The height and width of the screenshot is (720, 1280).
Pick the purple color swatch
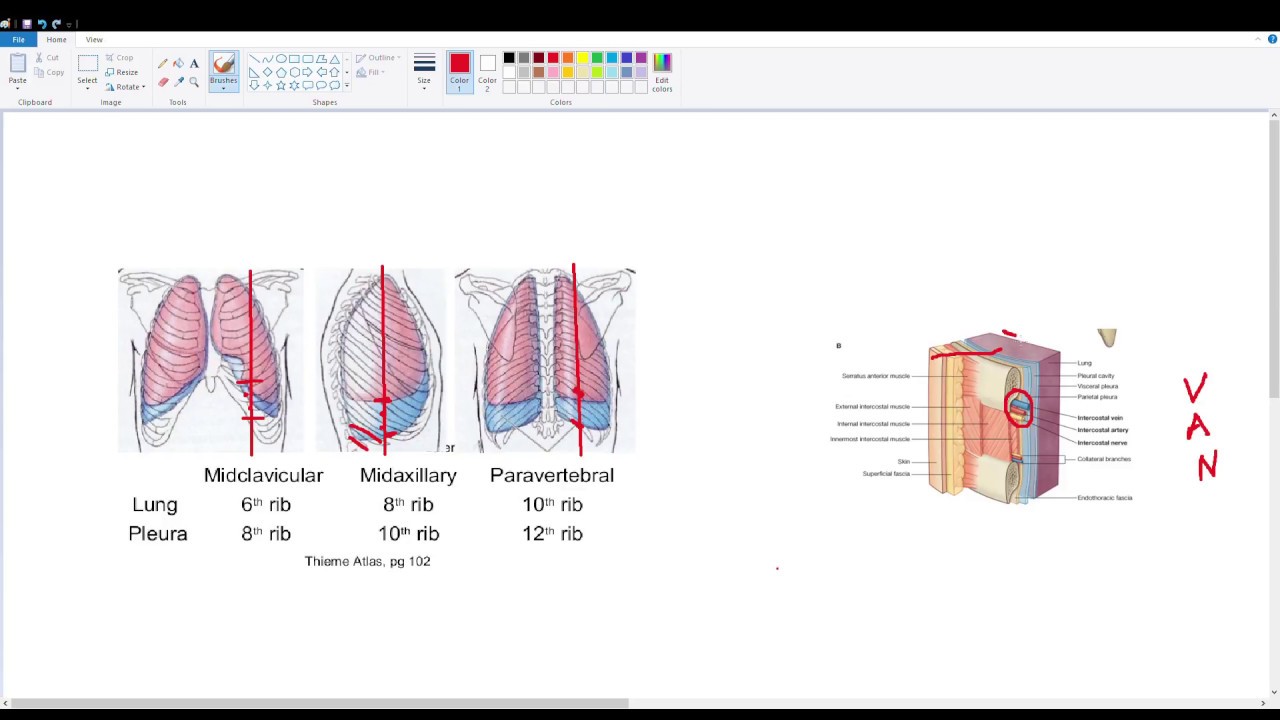(641, 58)
